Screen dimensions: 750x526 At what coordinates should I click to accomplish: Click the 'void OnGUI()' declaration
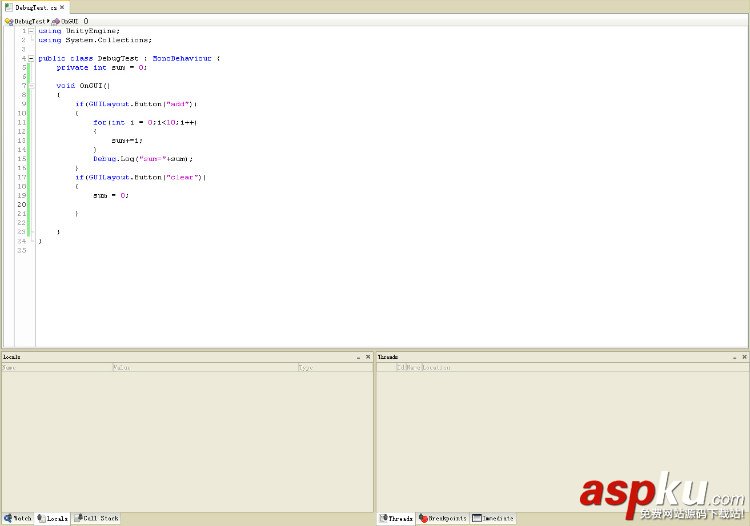[x=83, y=86]
